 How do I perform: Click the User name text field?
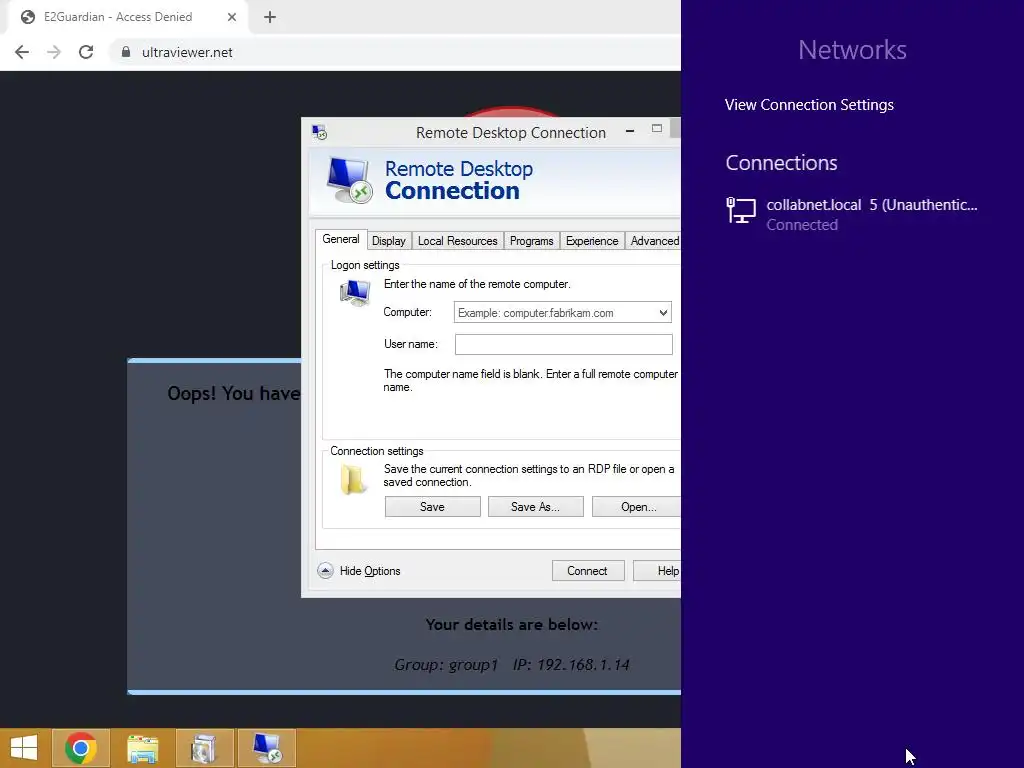coord(564,344)
